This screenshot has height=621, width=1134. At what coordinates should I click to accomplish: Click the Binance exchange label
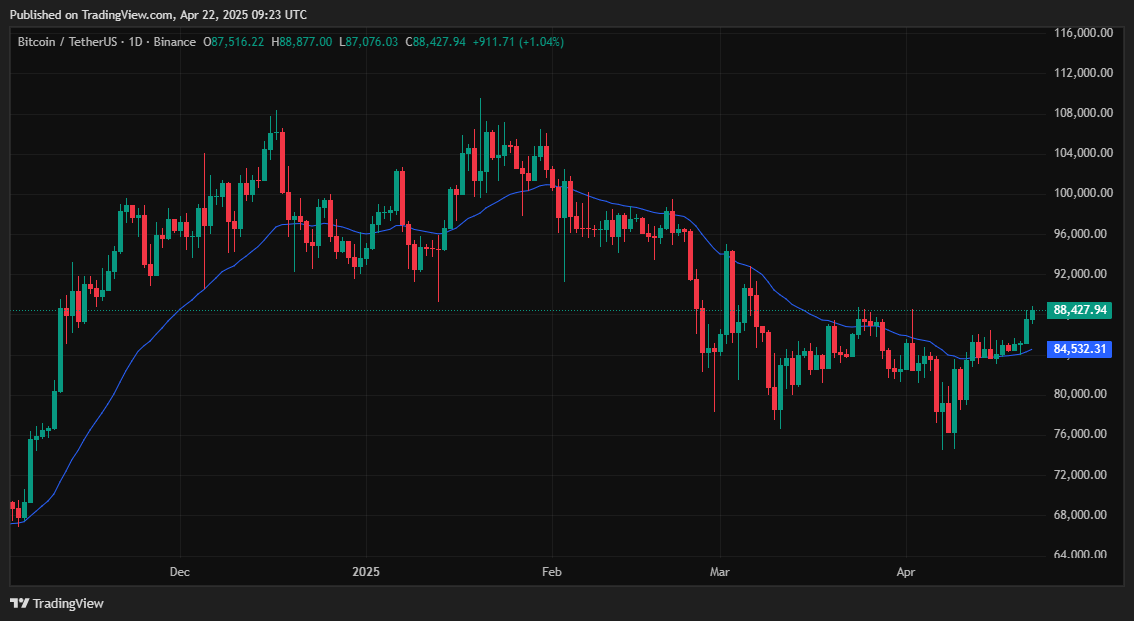tap(174, 42)
